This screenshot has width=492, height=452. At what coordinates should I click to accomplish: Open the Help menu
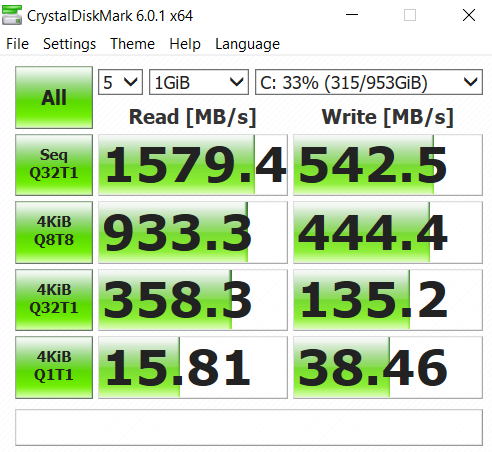[185, 44]
